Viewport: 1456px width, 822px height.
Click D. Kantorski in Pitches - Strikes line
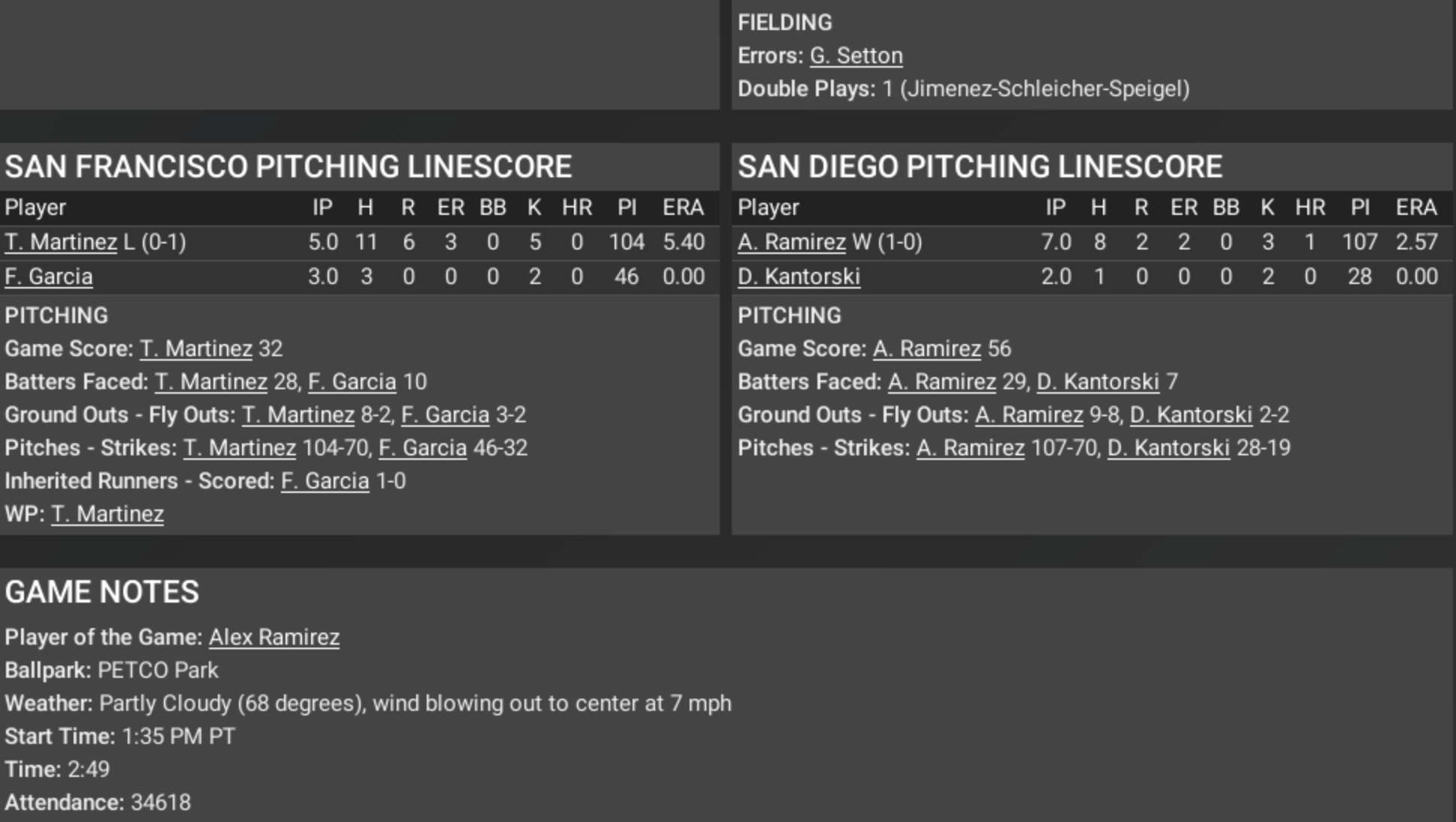tap(1168, 448)
